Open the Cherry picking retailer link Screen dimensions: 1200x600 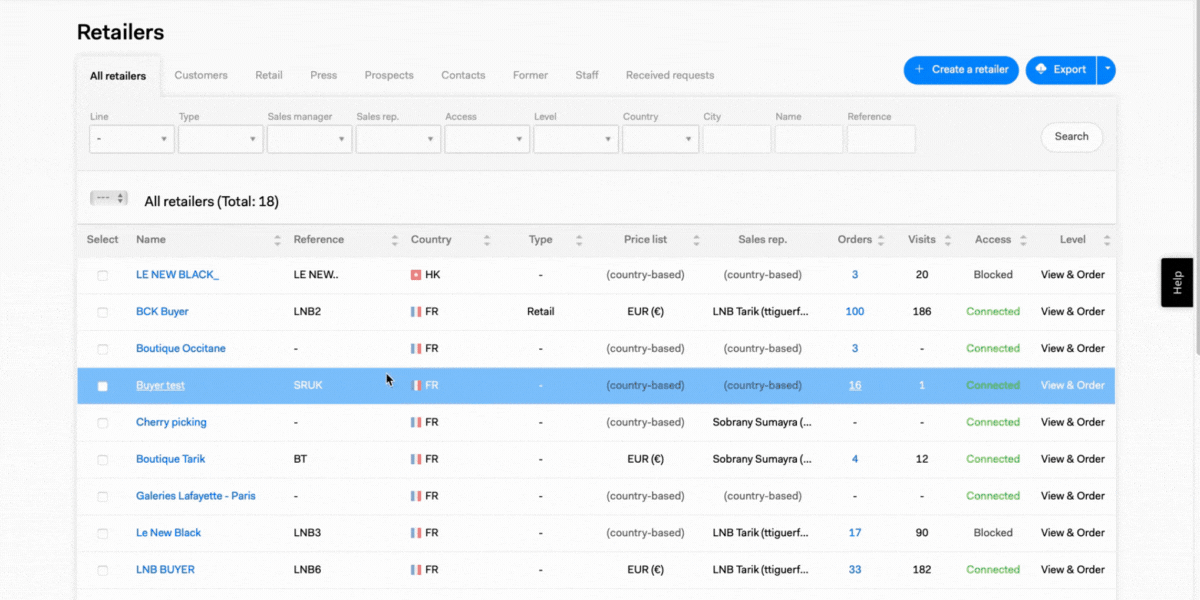171,423
